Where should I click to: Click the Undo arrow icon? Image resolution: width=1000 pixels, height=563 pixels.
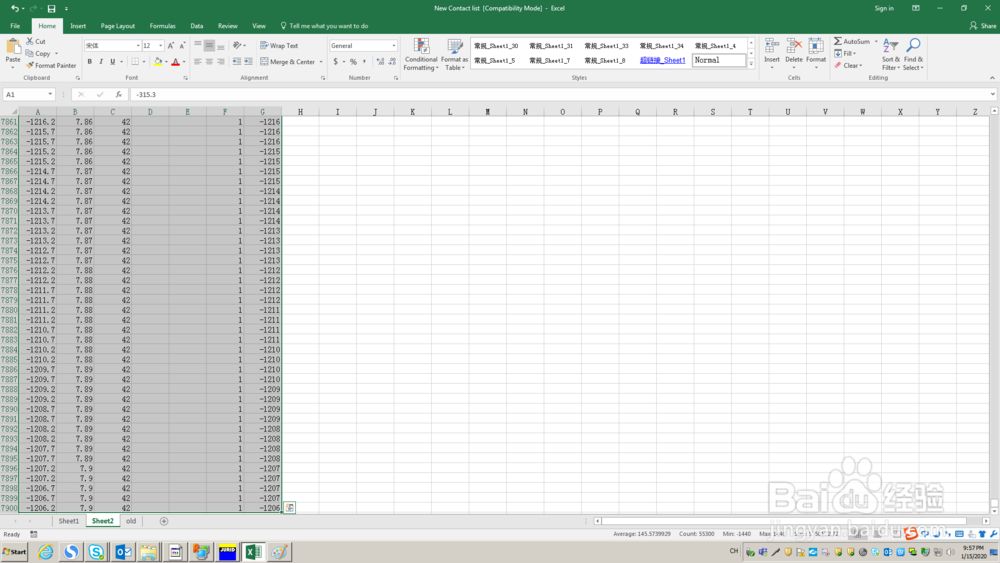tap(15, 8)
